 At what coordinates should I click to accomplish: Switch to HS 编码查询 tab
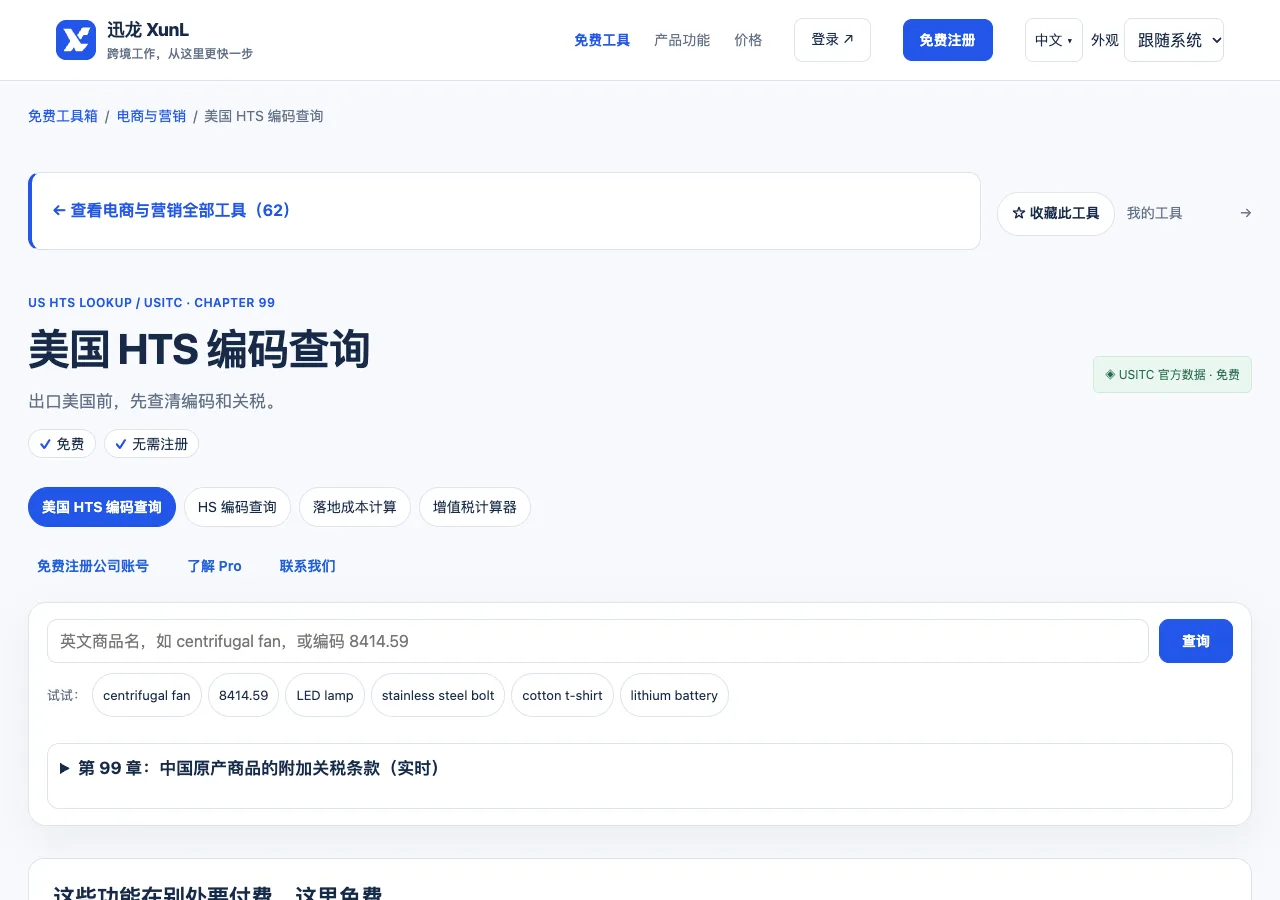click(237, 507)
